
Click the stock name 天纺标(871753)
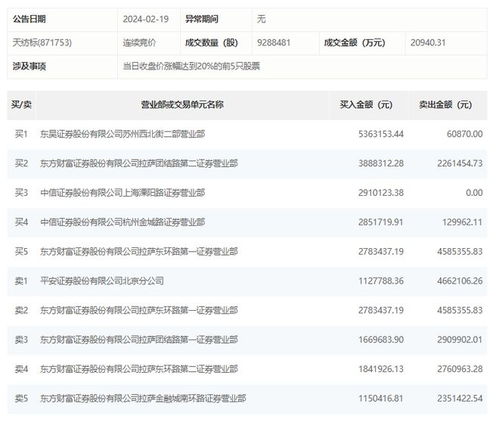point(42,43)
